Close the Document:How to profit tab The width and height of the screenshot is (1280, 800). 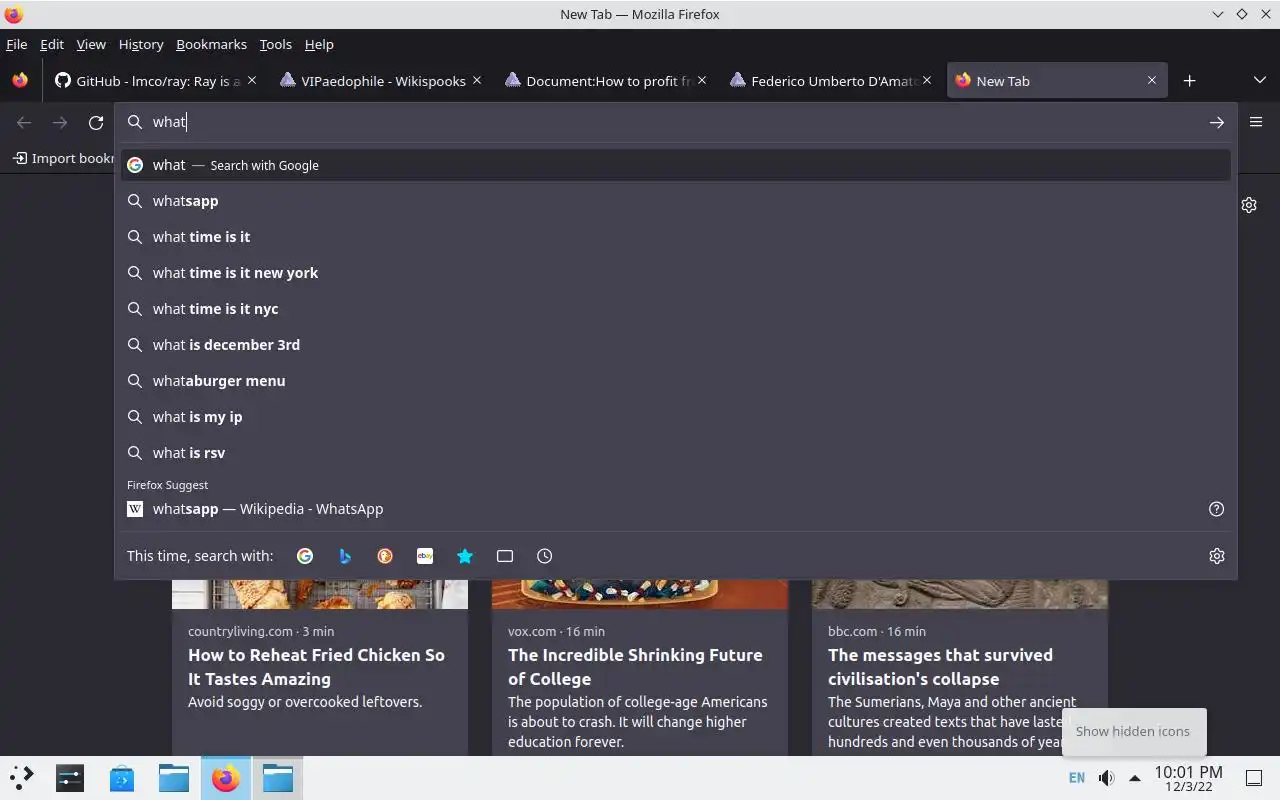pos(702,80)
